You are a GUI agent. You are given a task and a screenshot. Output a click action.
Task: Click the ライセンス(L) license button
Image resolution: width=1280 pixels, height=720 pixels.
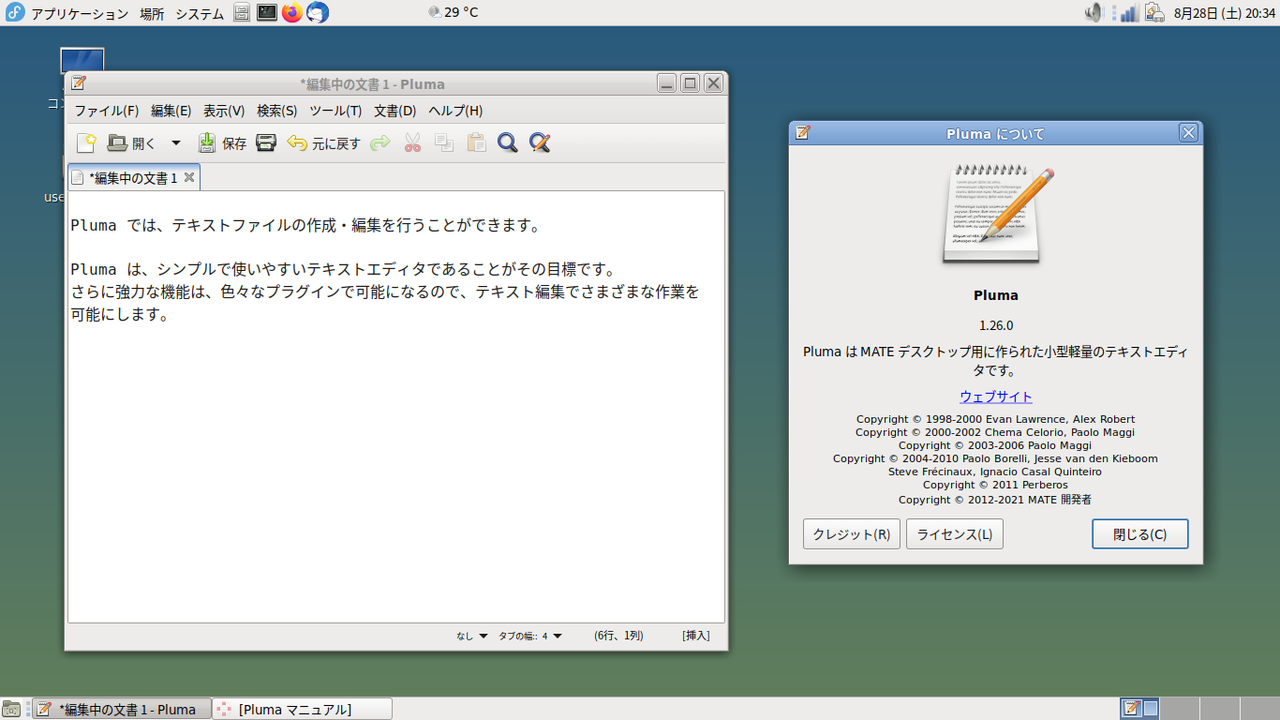955,534
